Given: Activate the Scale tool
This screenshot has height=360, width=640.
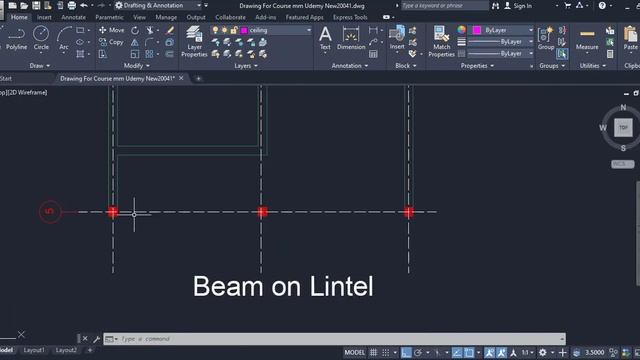Looking at the screenshot, I should pyautogui.click(x=135, y=54).
